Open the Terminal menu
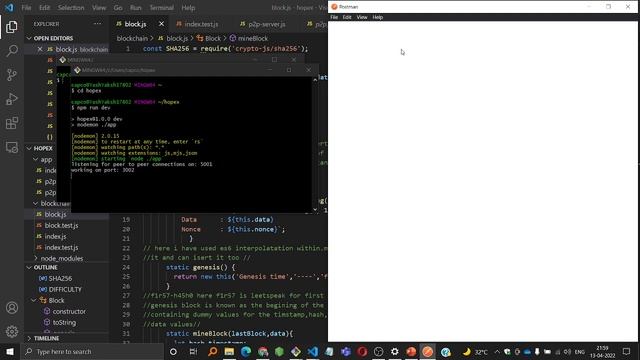This screenshot has width=640, height=360. coord(162,8)
